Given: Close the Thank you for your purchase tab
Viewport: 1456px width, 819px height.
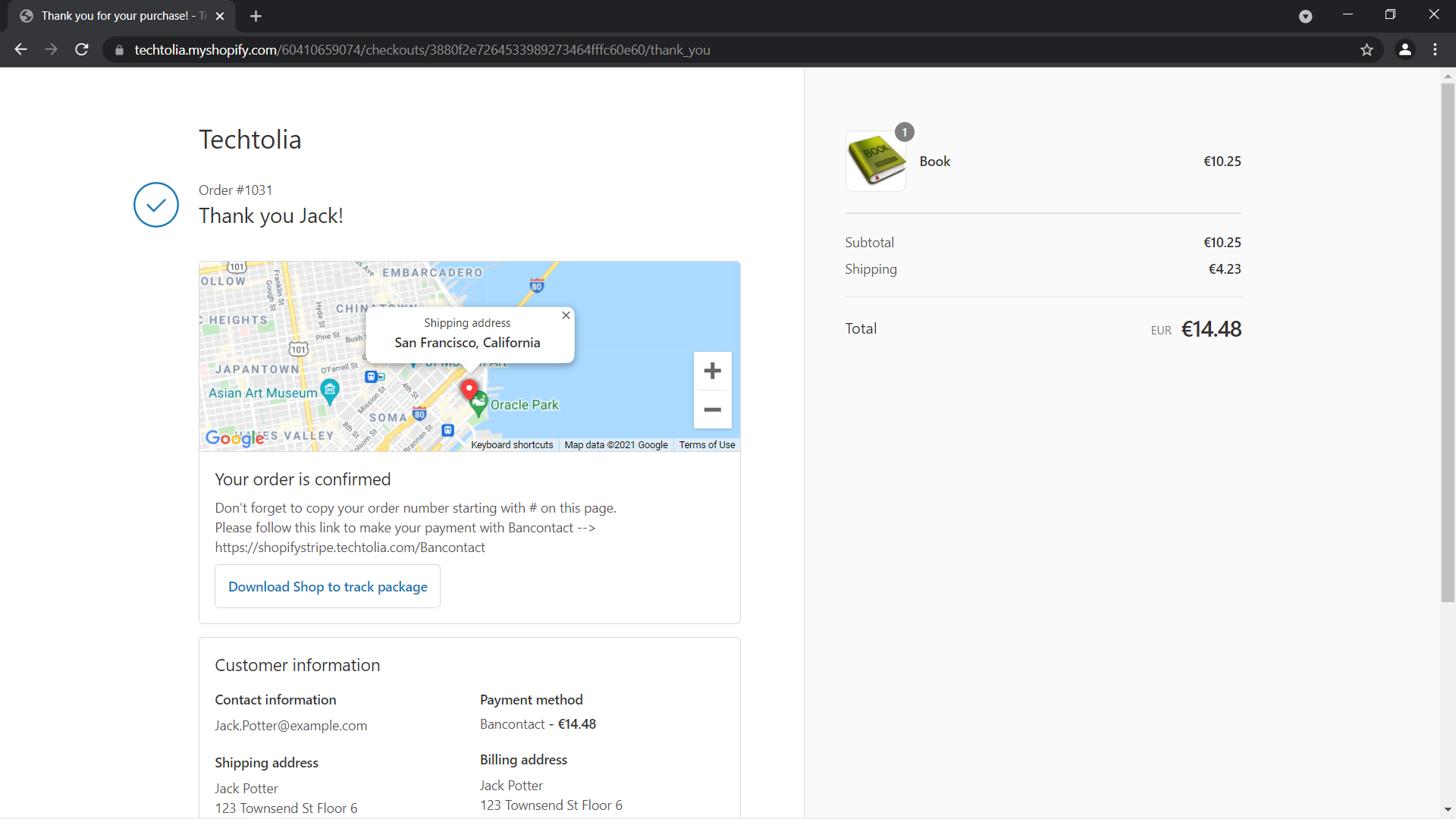Looking at the screenshot, I should tap(220, 16).
